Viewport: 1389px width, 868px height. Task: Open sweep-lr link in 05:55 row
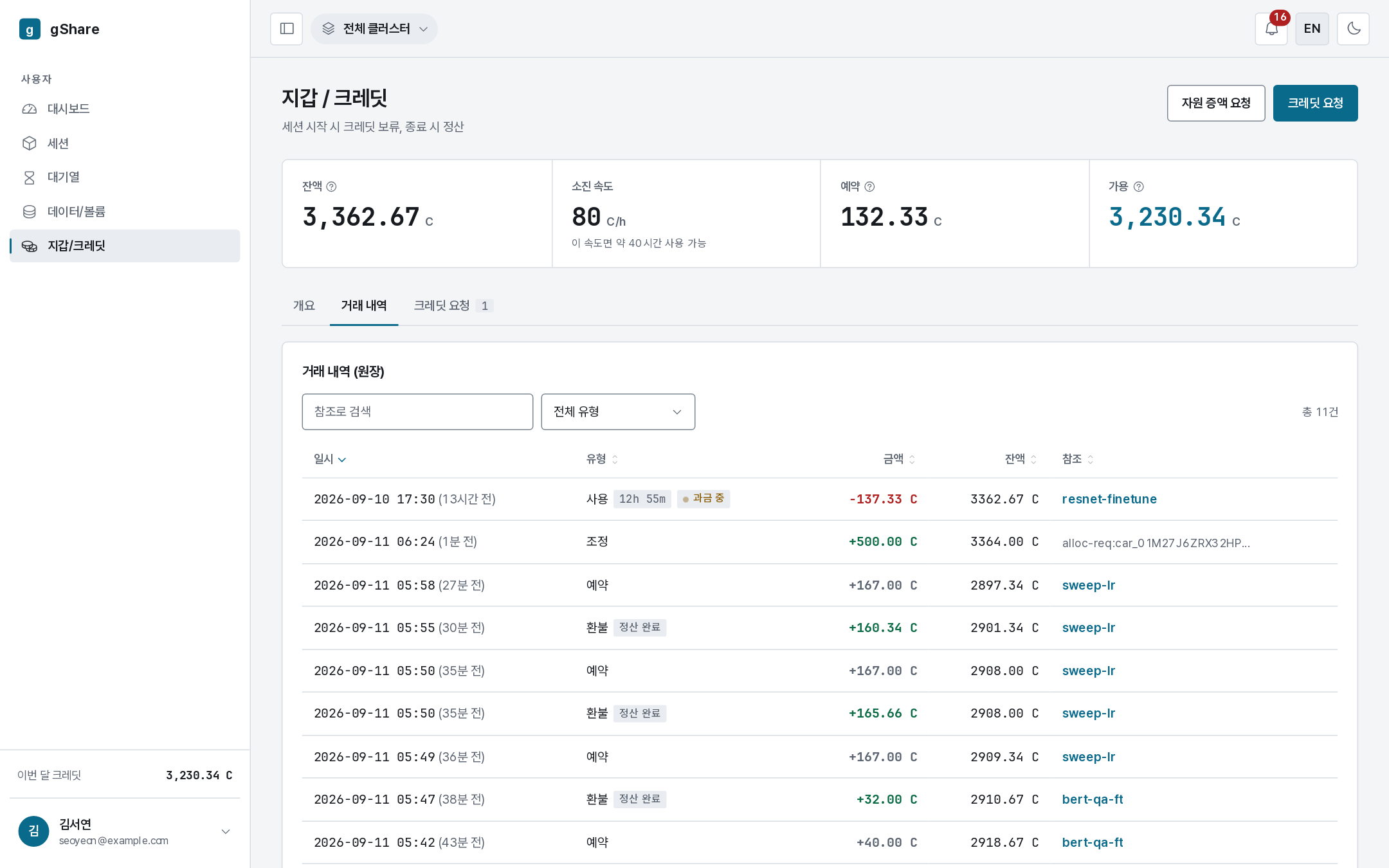tap(1088, 628)
